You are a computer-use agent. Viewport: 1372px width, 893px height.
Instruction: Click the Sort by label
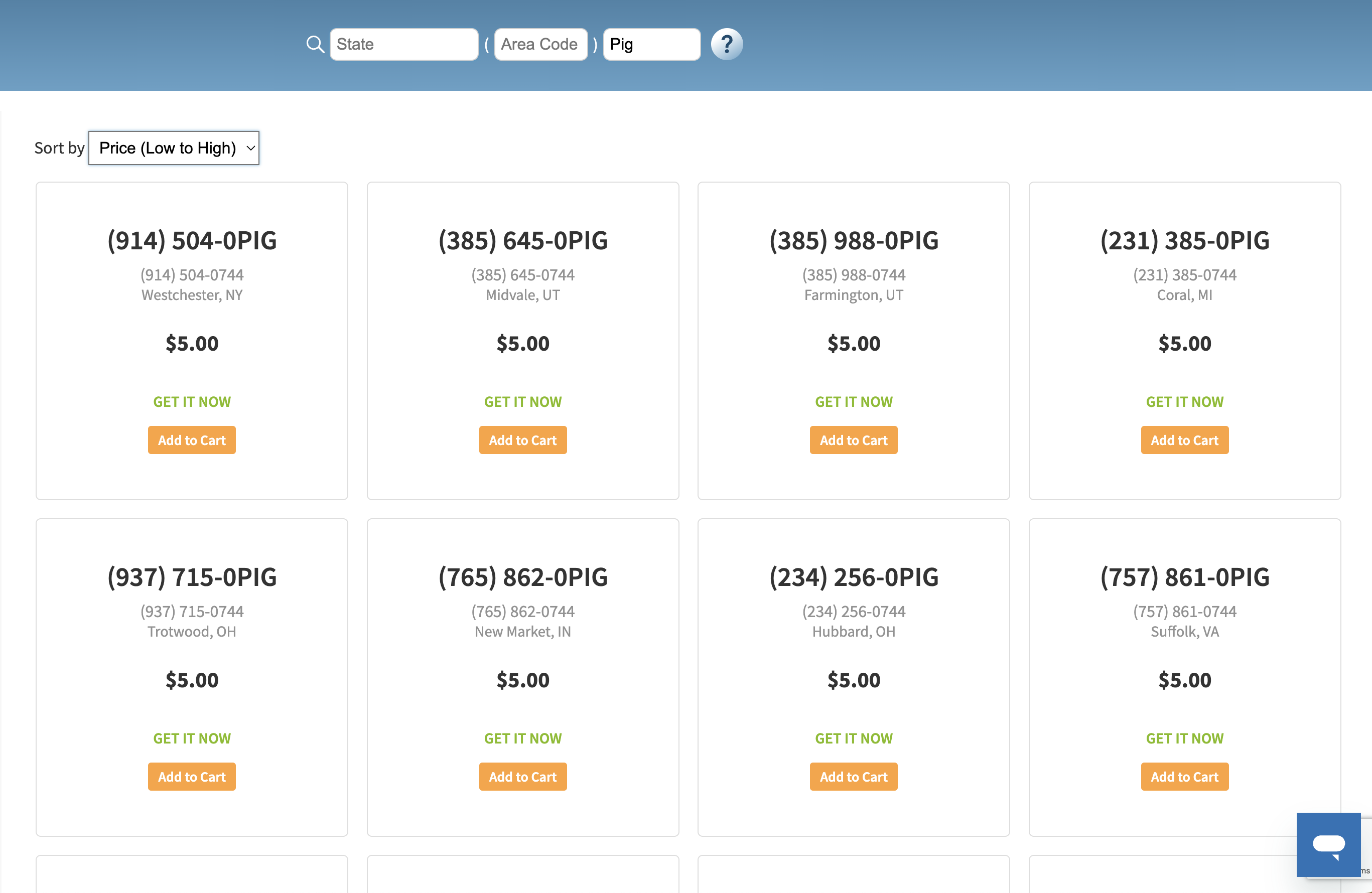coord(59,148)
